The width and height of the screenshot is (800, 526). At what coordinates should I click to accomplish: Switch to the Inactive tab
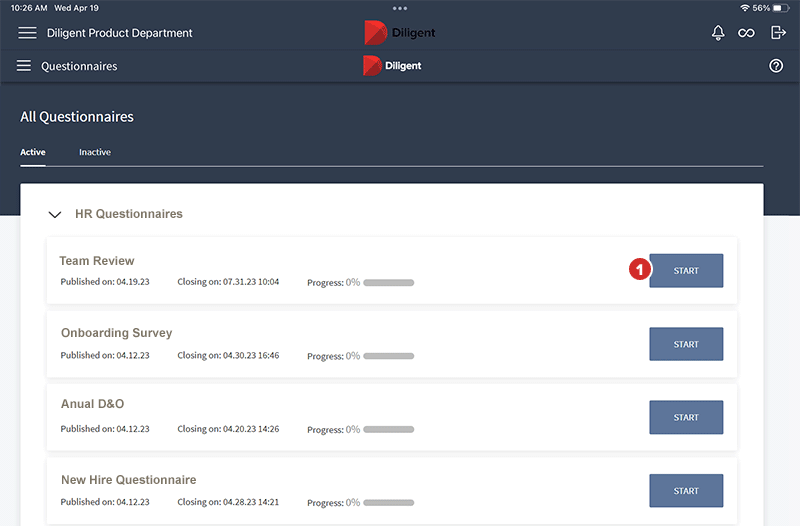pos(95,152)
